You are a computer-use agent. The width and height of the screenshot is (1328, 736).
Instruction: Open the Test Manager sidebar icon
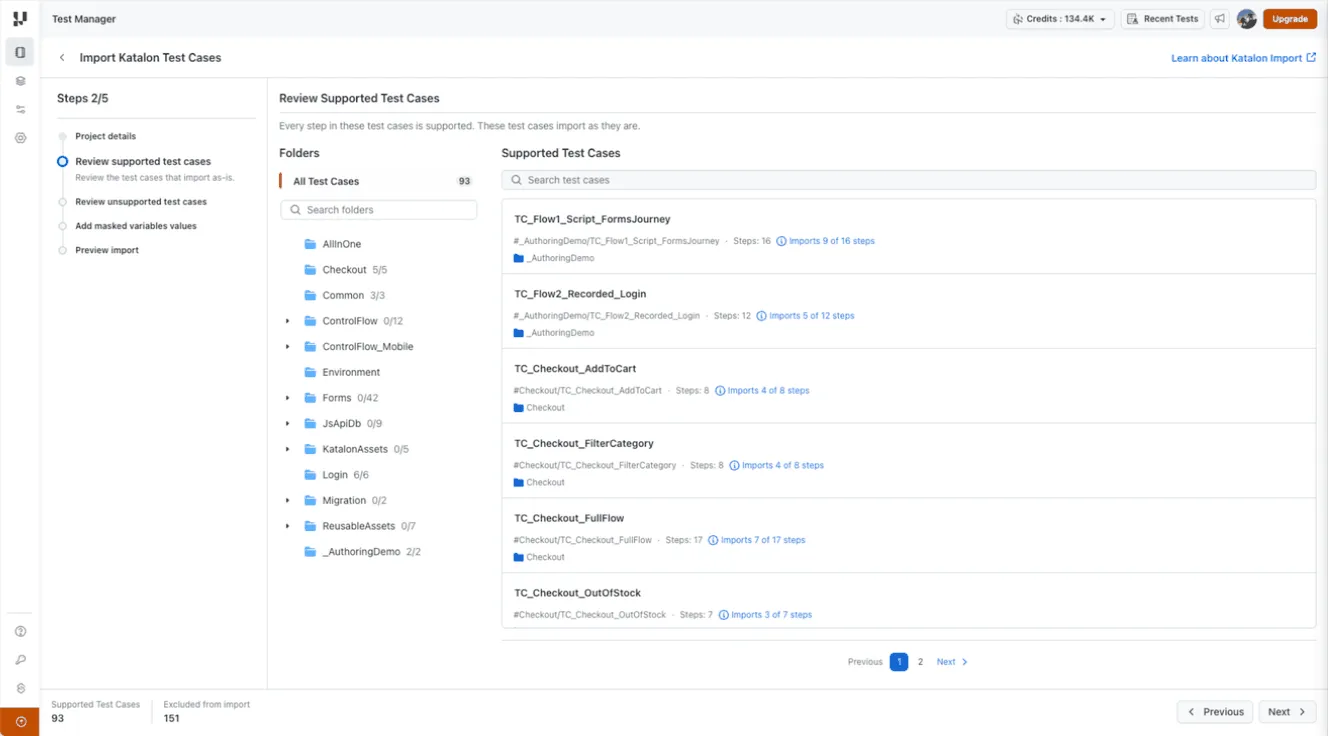point(20,52)
